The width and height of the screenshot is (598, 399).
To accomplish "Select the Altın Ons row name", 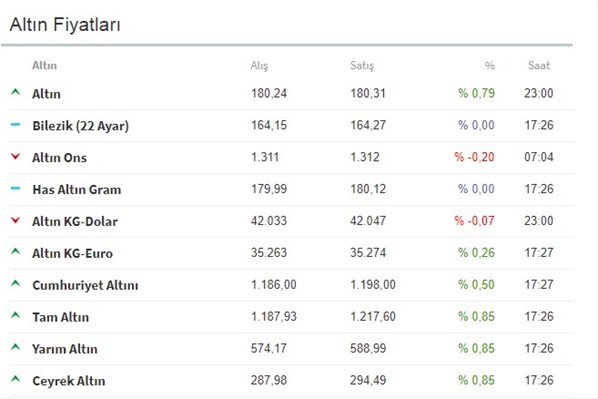I will coord(59,158).
